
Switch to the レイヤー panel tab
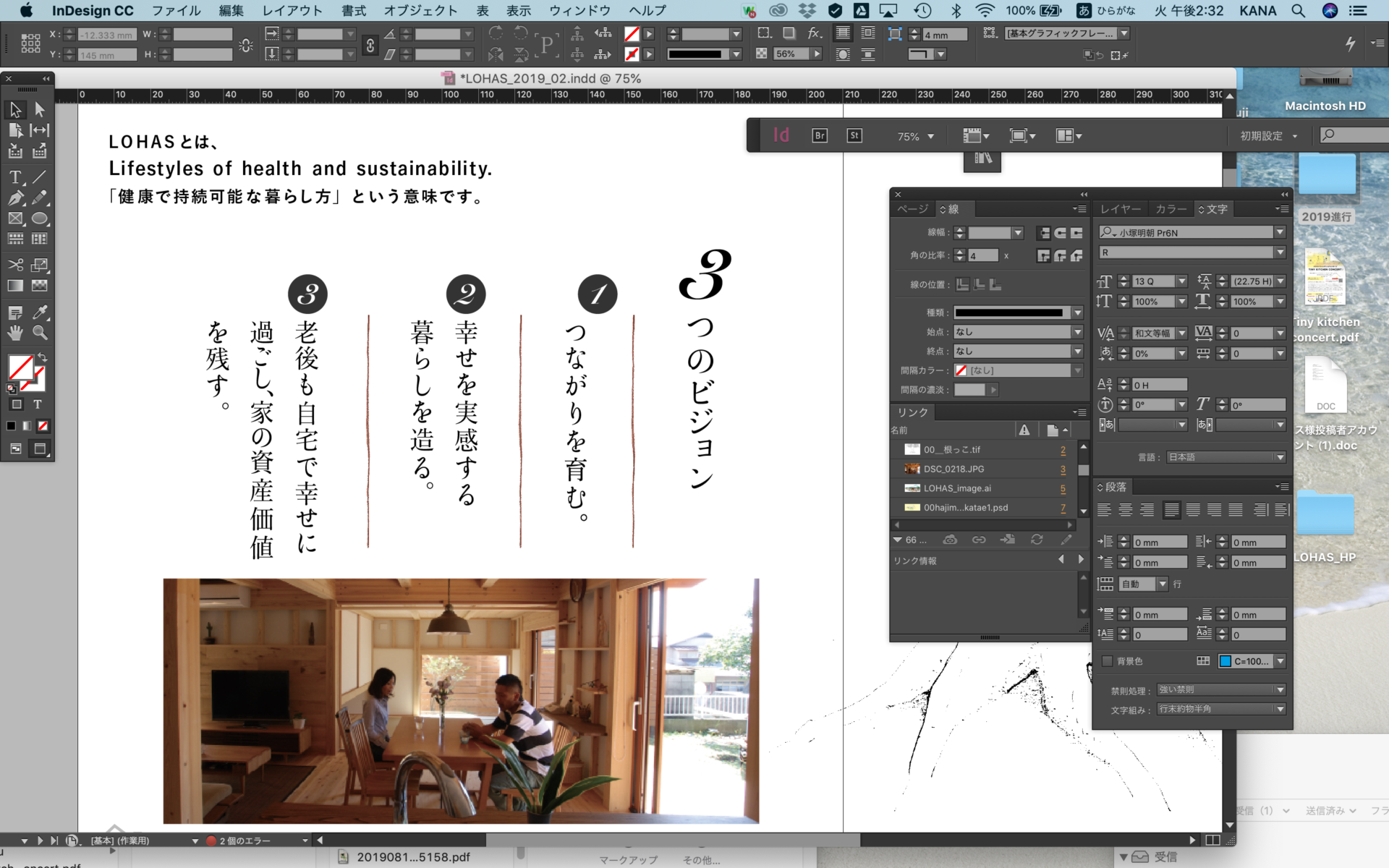1120,209
